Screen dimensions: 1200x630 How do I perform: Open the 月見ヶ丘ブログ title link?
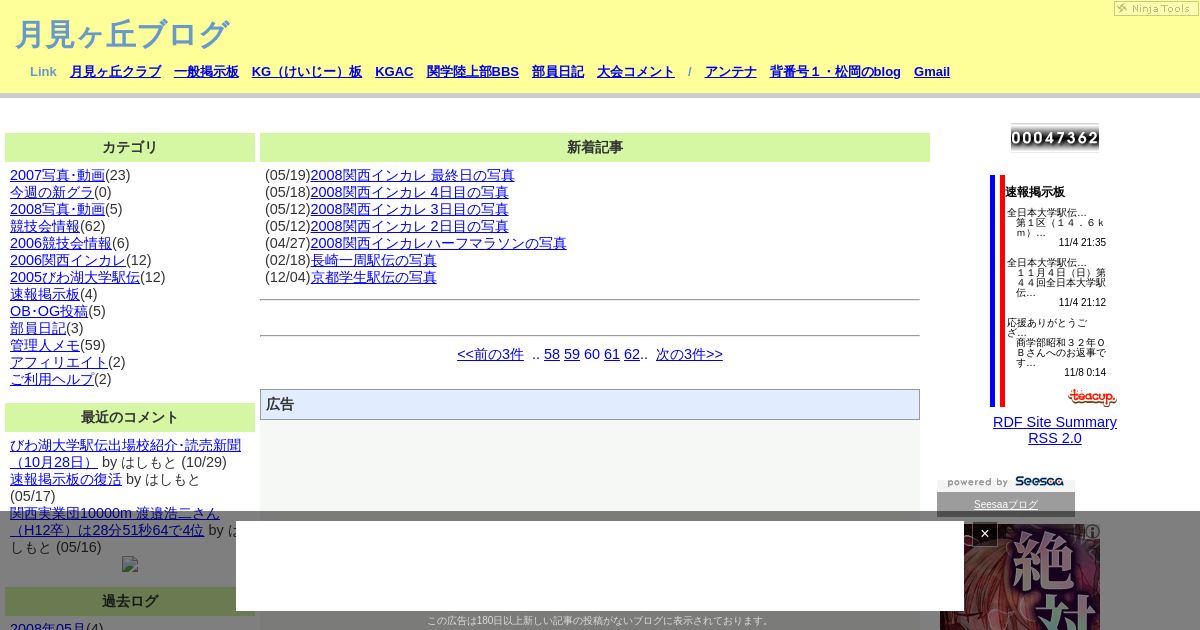click(x=122, y=35)
